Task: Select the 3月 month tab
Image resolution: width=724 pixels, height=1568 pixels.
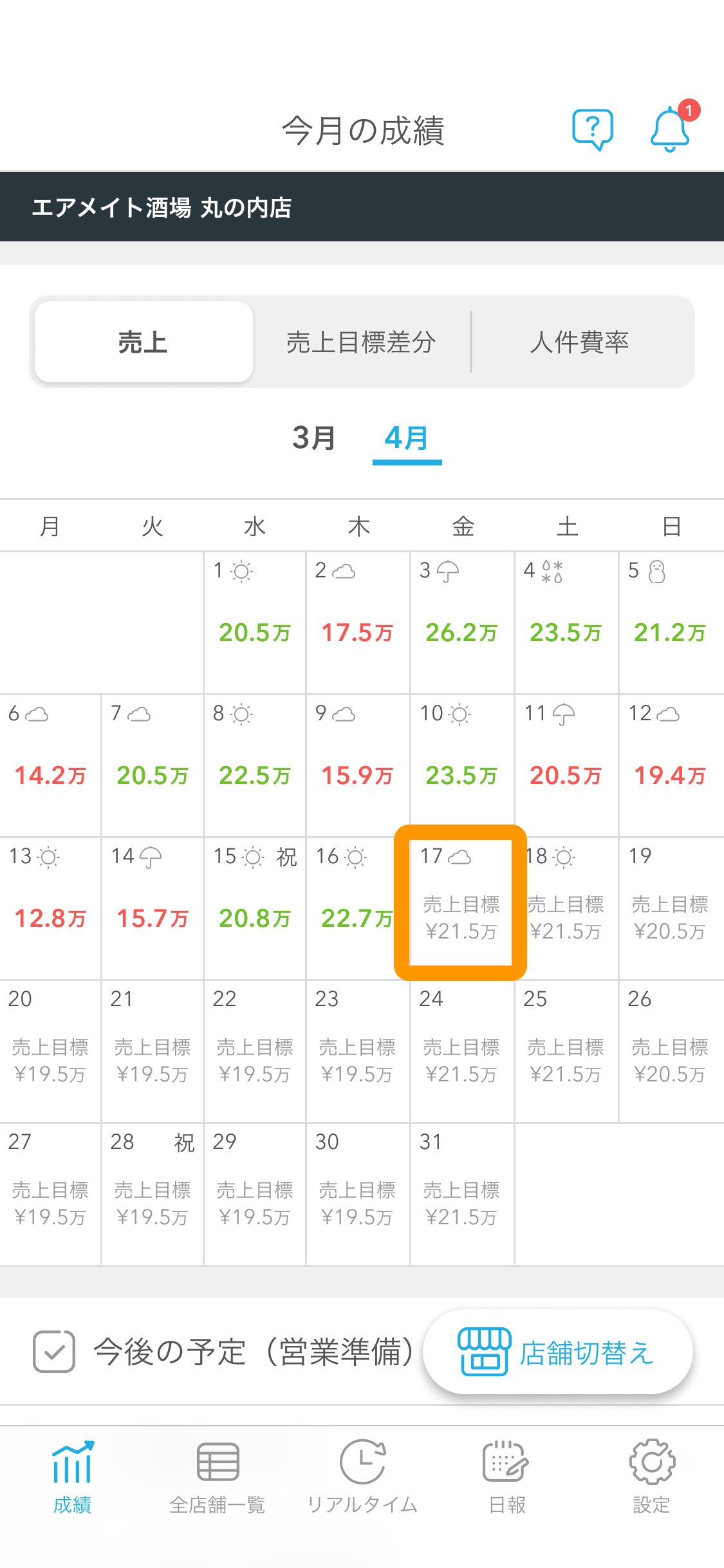Action: tap(314, 438)
